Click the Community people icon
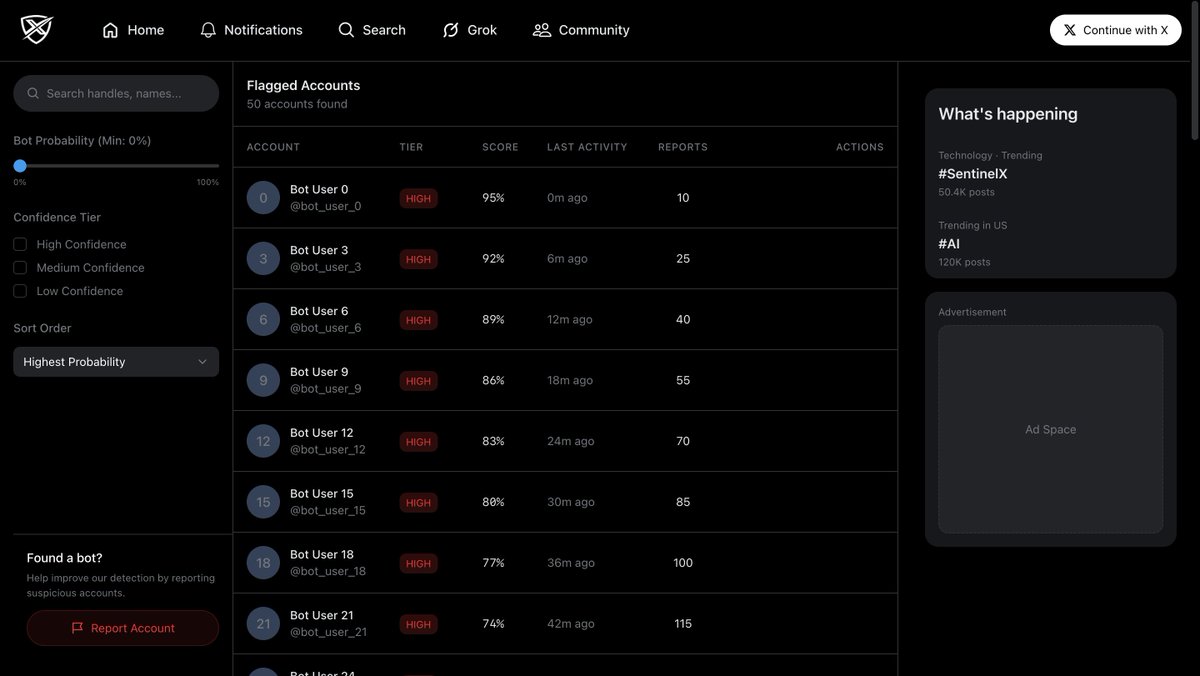Image resolution: width=1200 pixels, height=676 pixels. tap(542, 30)
